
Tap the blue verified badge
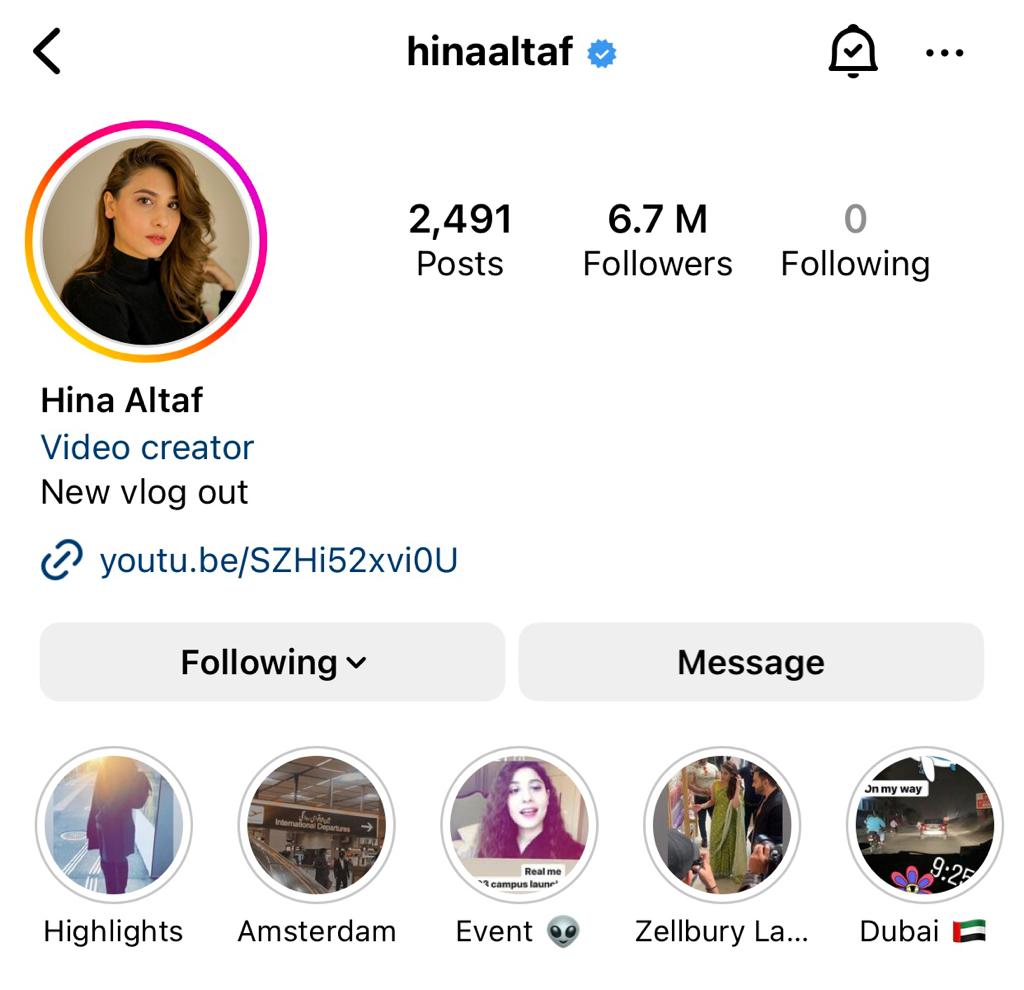(x=601, y=54)
